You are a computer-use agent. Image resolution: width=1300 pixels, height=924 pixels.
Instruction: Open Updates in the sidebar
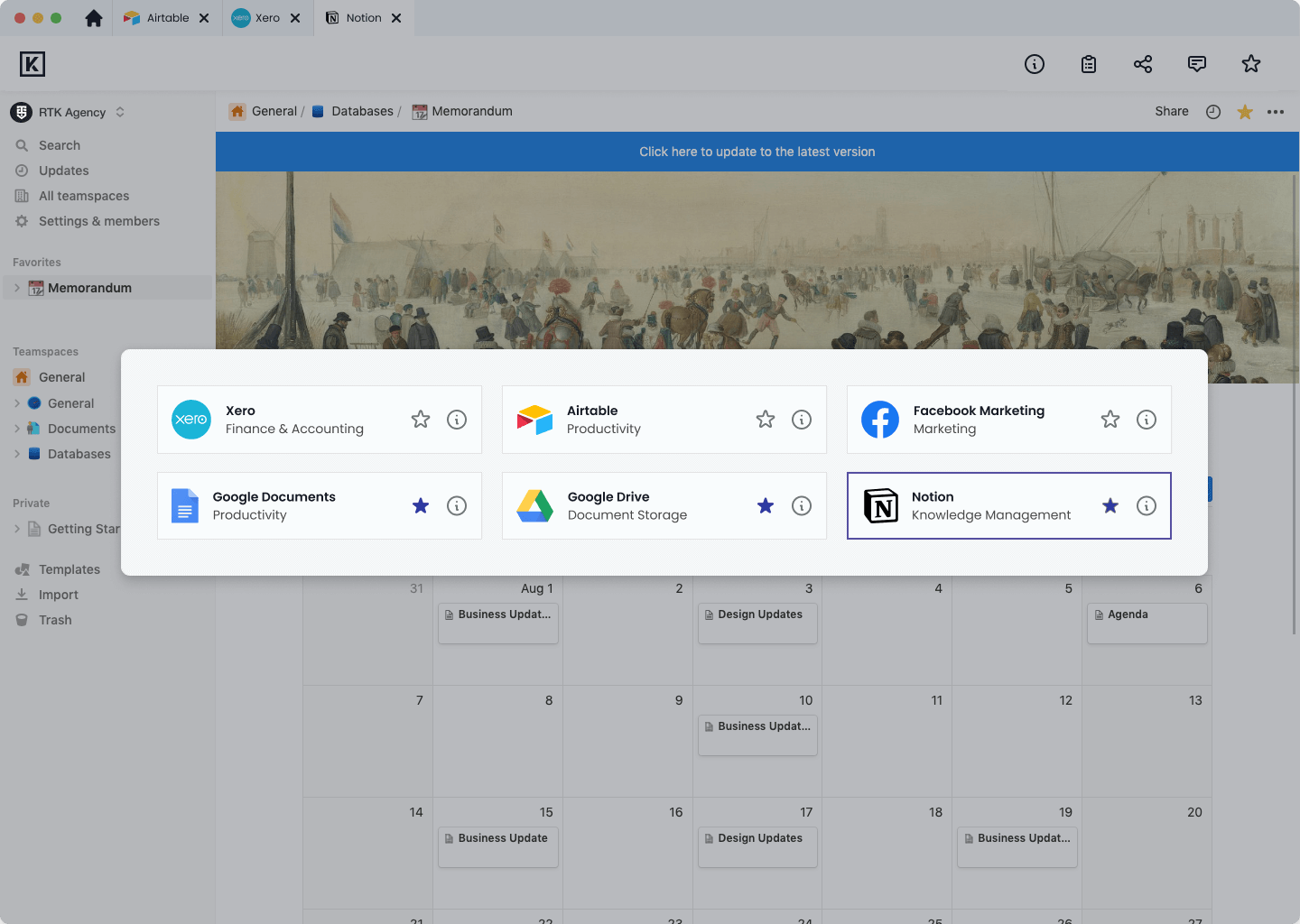point(64,171)
